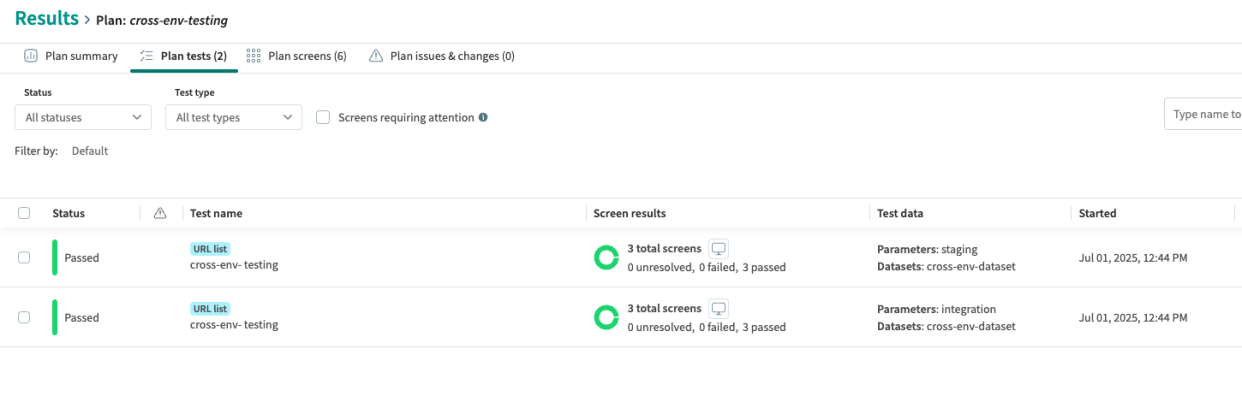This screenshot has width=1242, height=408.
Task: Open the Plan screens (6) tab
Action: 296,56
